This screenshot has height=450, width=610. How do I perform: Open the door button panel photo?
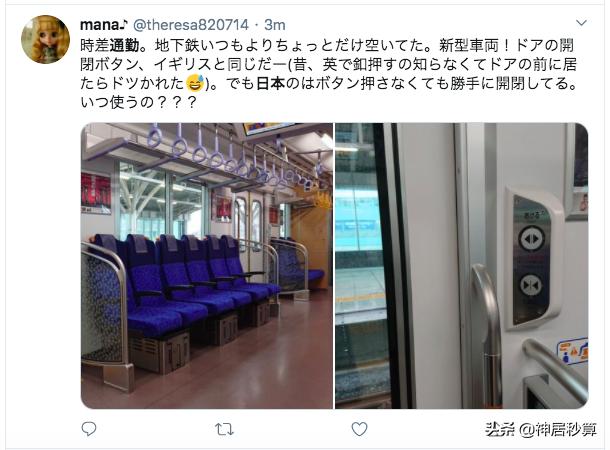pyautogui.click(x=462, y=266)
